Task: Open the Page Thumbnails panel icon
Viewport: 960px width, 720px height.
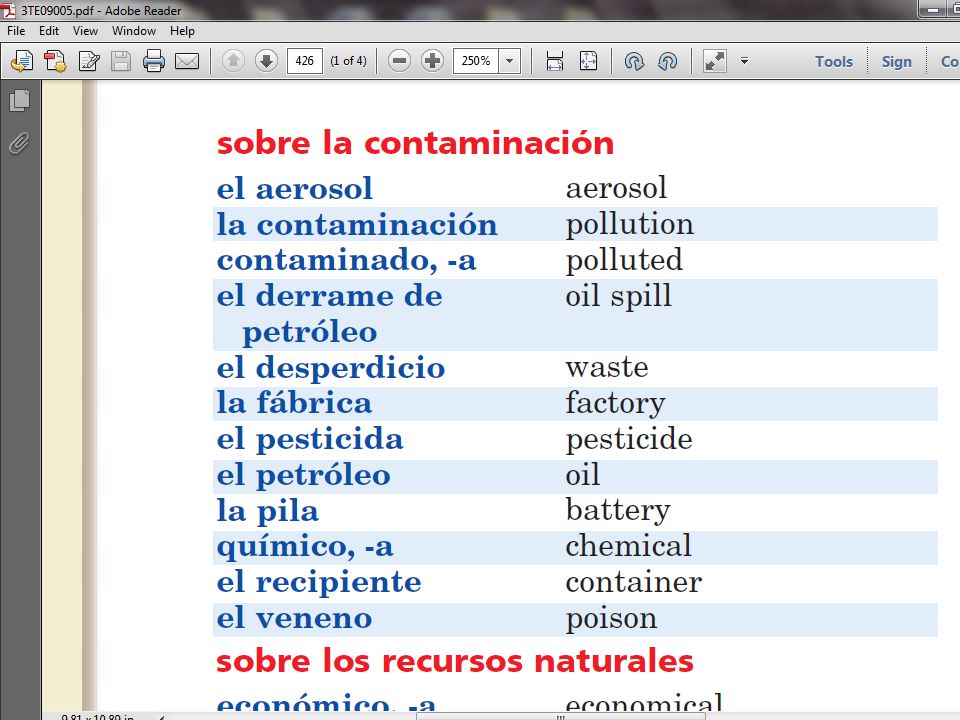Action: pos(20,100)
